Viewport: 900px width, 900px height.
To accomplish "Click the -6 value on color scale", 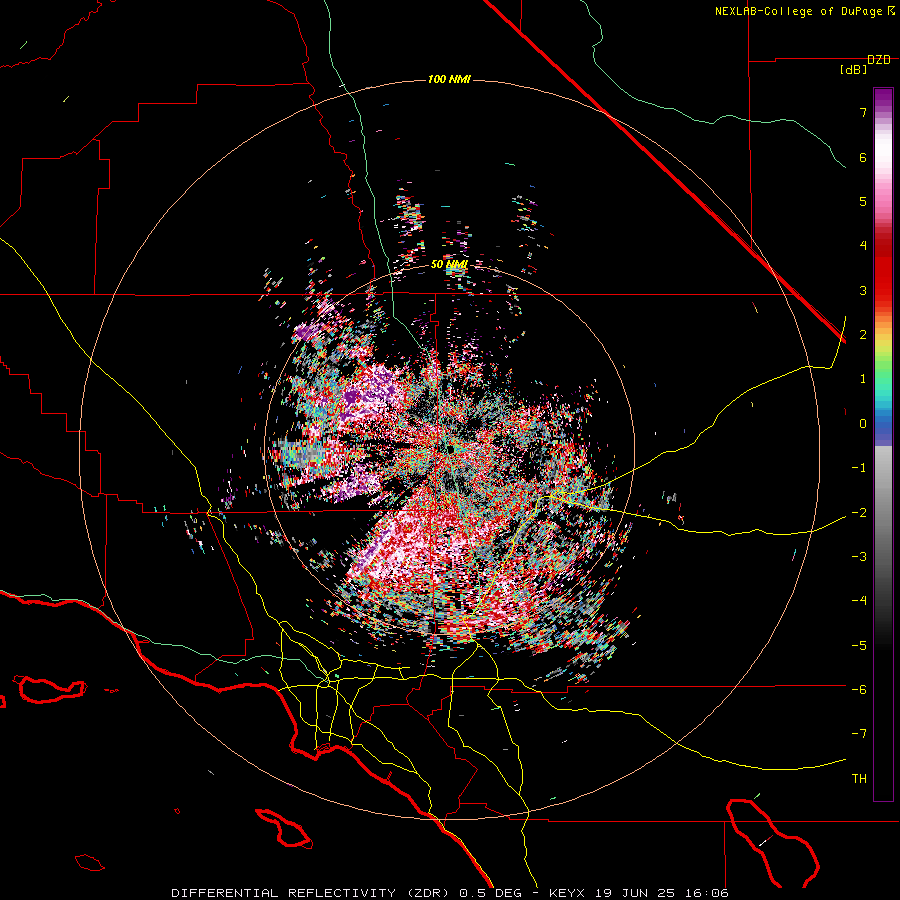I will coord(859,690).
